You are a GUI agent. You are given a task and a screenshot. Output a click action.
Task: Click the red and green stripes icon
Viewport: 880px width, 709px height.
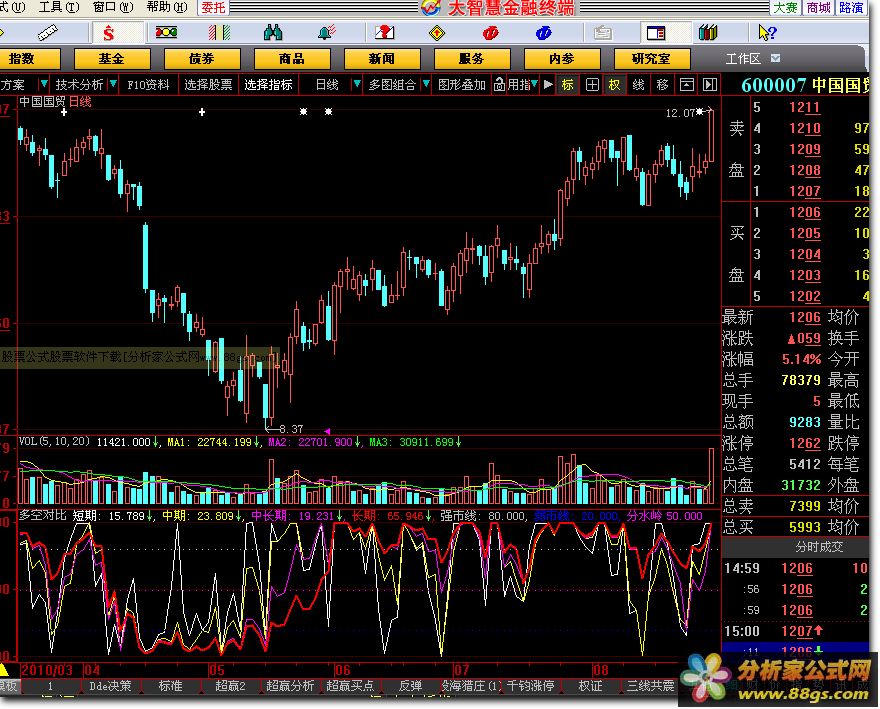[219, 33]
